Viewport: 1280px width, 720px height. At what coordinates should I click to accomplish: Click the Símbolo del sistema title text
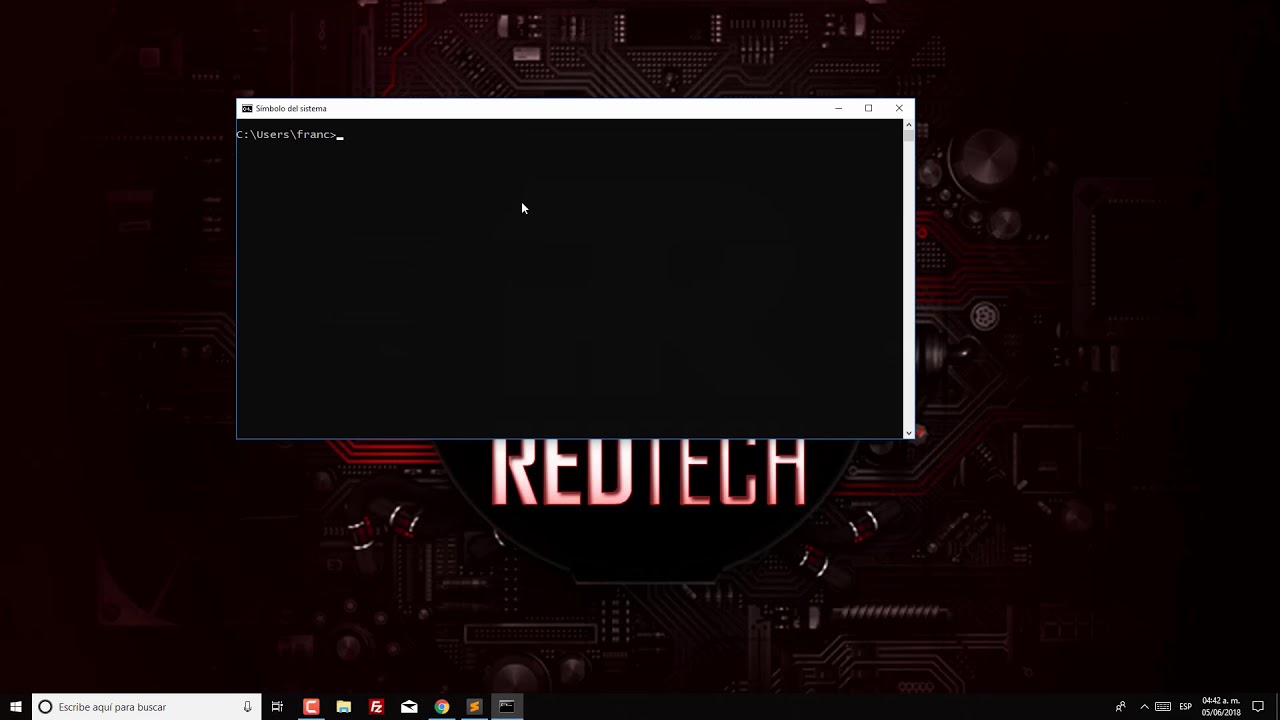[x=291, y=108]
